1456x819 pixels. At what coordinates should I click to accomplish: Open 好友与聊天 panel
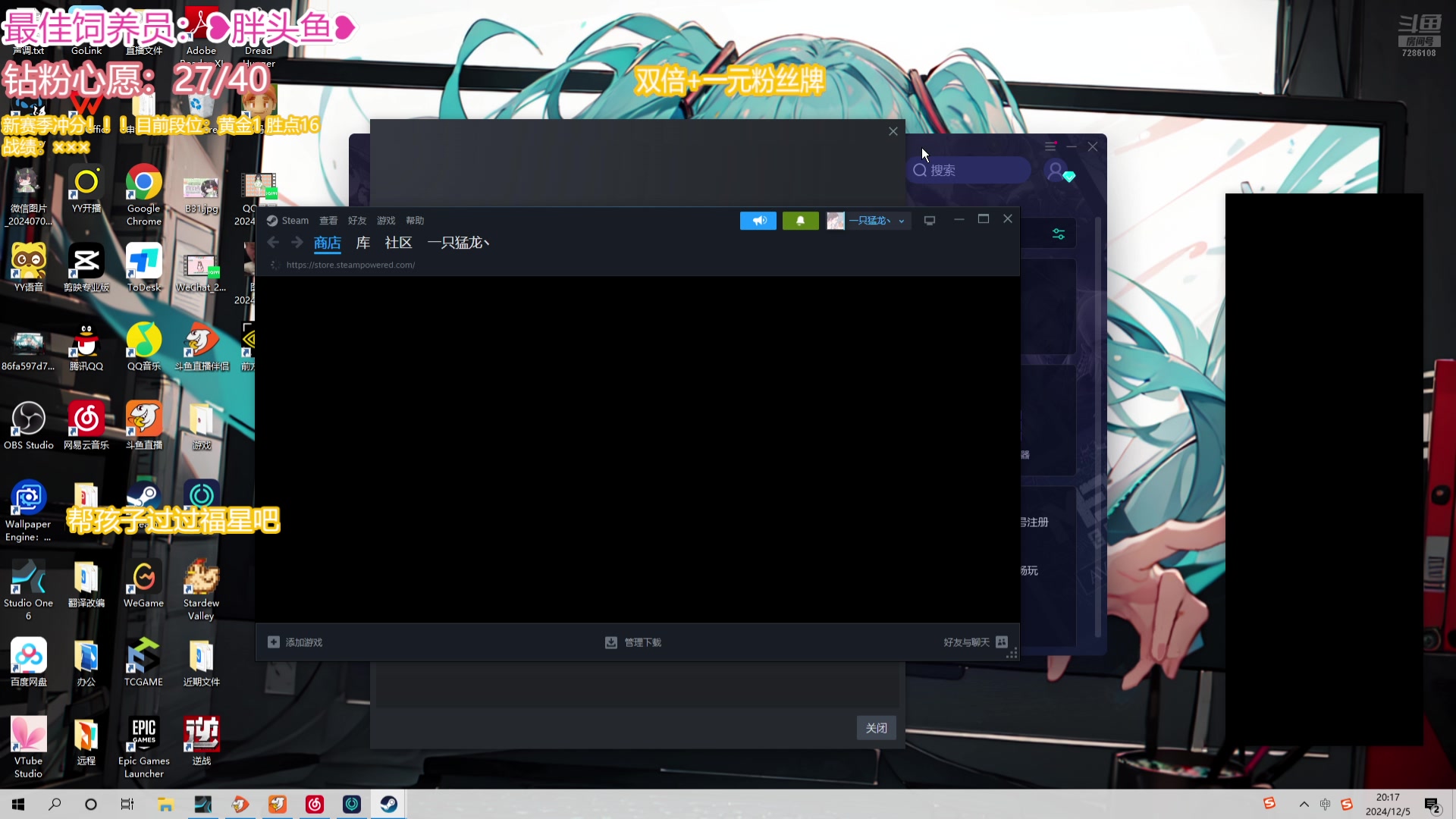pos(975,642)
